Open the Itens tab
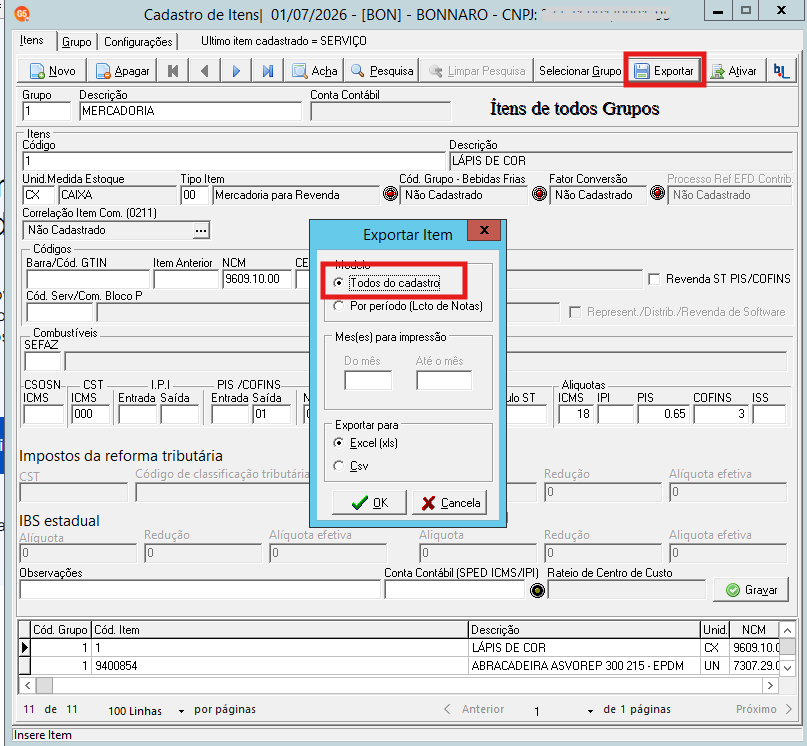This screenshot has width=807, height=746. tap(32, 40)
